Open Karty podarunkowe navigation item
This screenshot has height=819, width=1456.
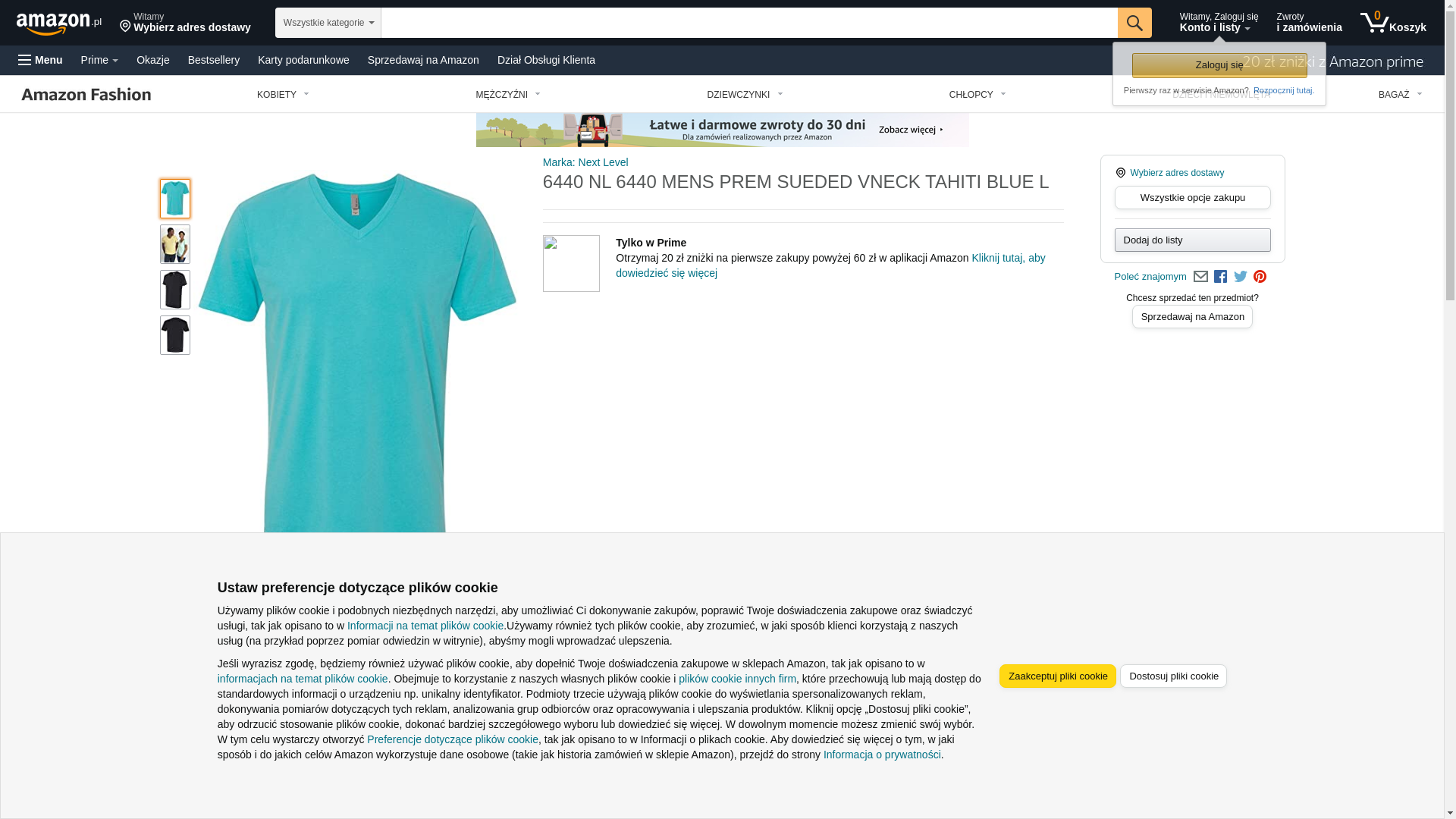coord(303,60)
